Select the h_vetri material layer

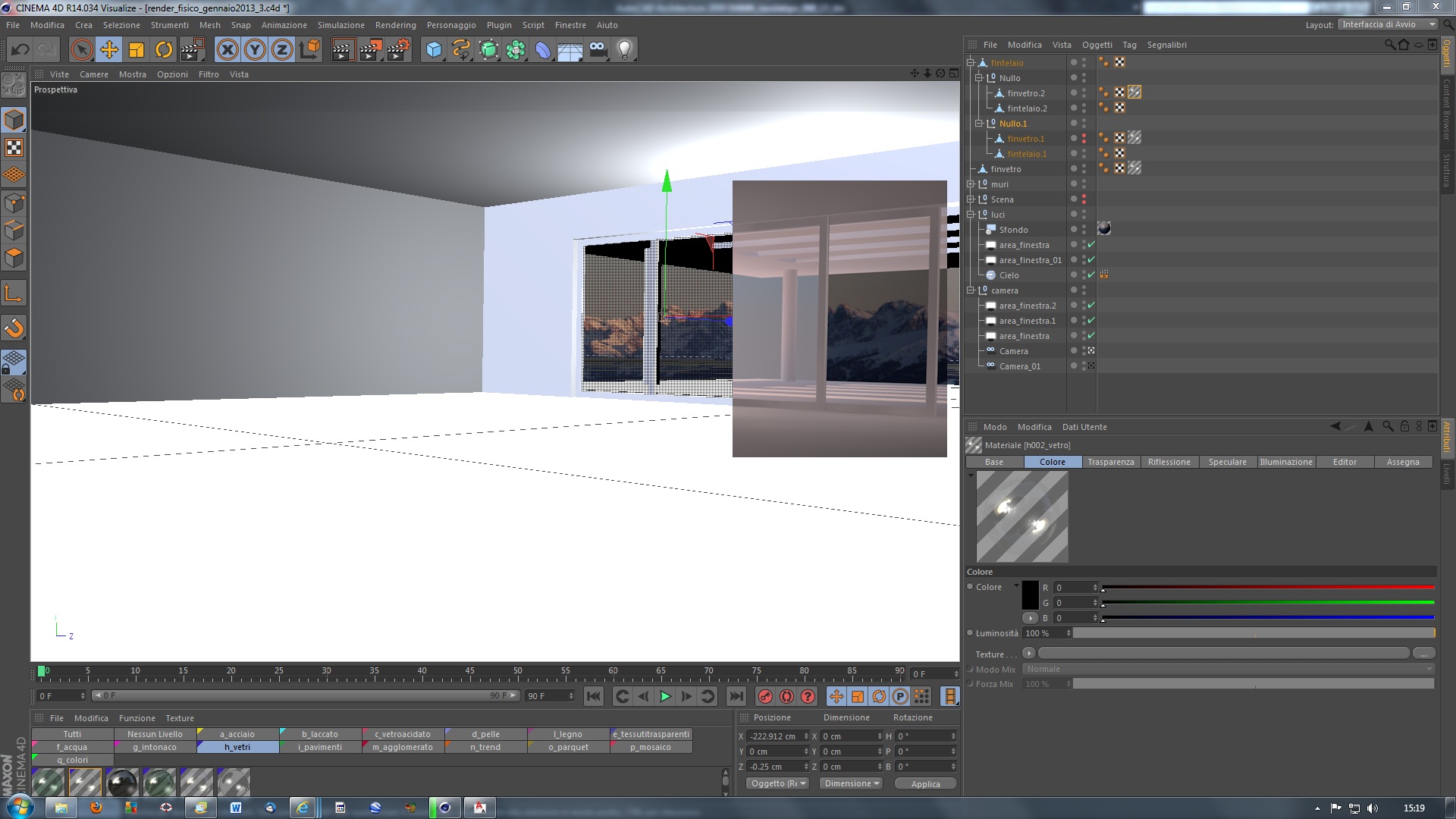click(237, 747)
